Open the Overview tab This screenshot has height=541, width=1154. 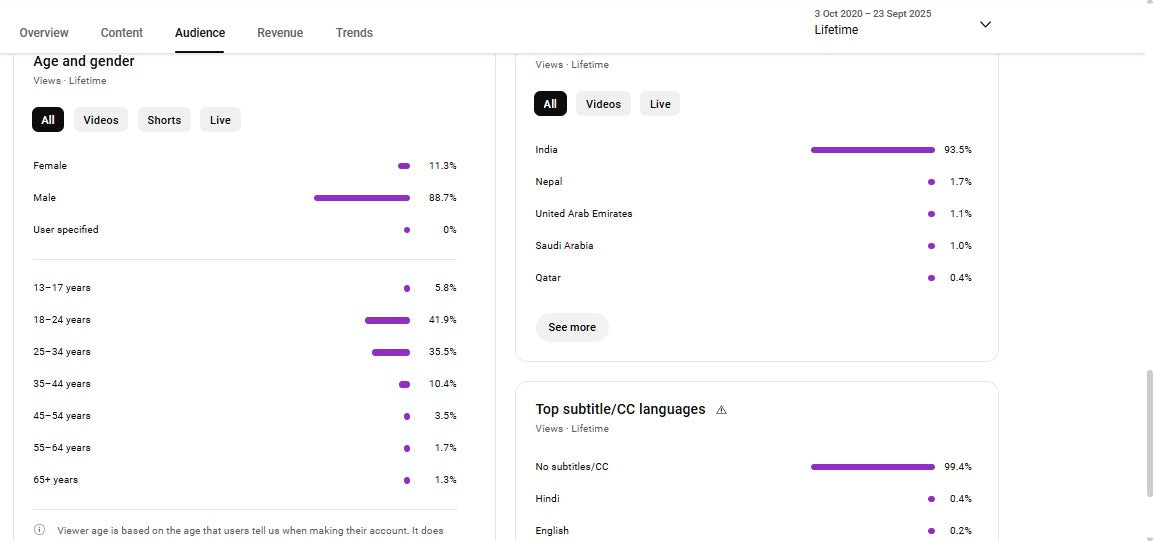(x=44, y=33)
